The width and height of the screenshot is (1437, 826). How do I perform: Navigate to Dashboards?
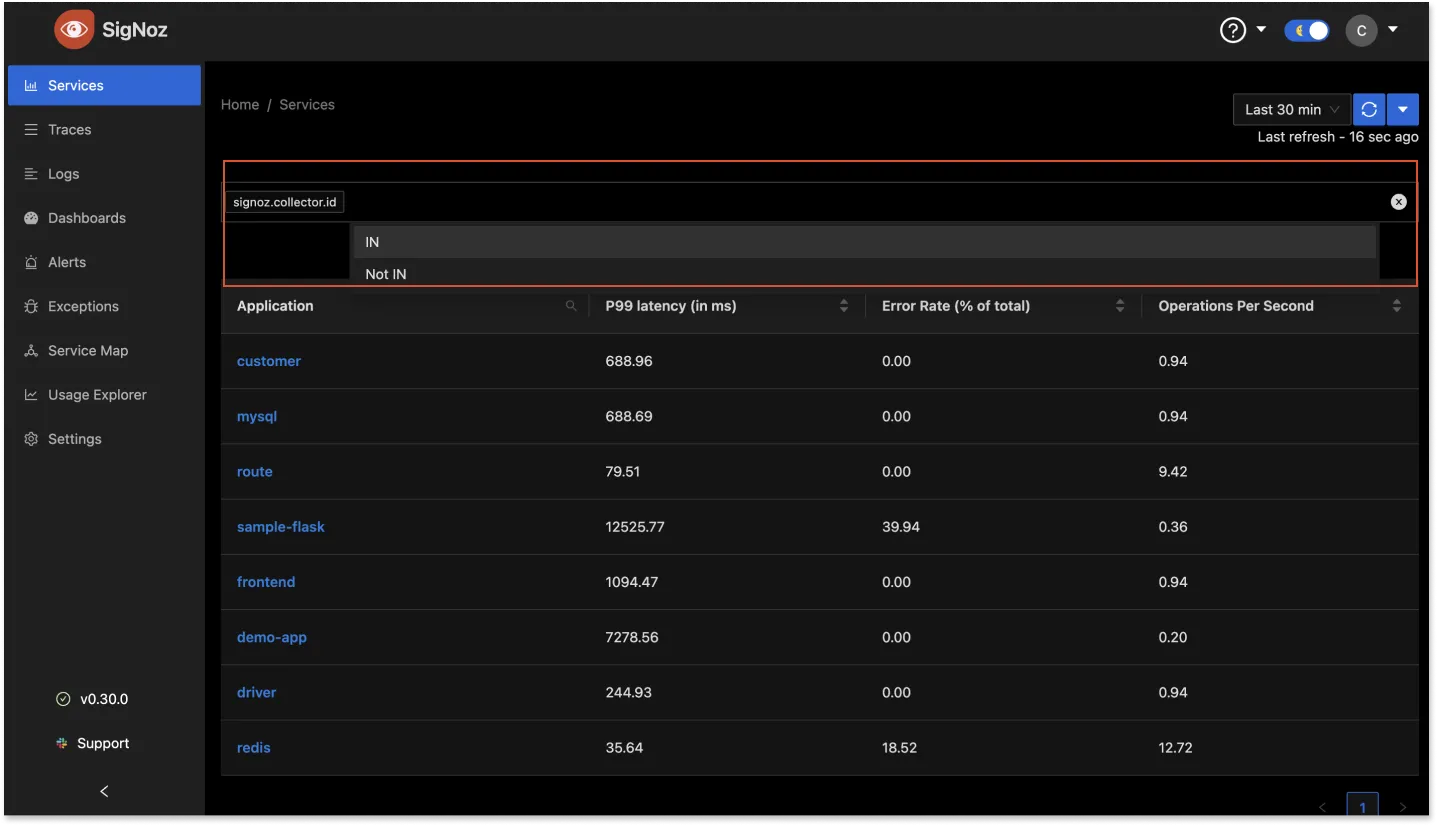pyautogui.click(x=104, y=217)
